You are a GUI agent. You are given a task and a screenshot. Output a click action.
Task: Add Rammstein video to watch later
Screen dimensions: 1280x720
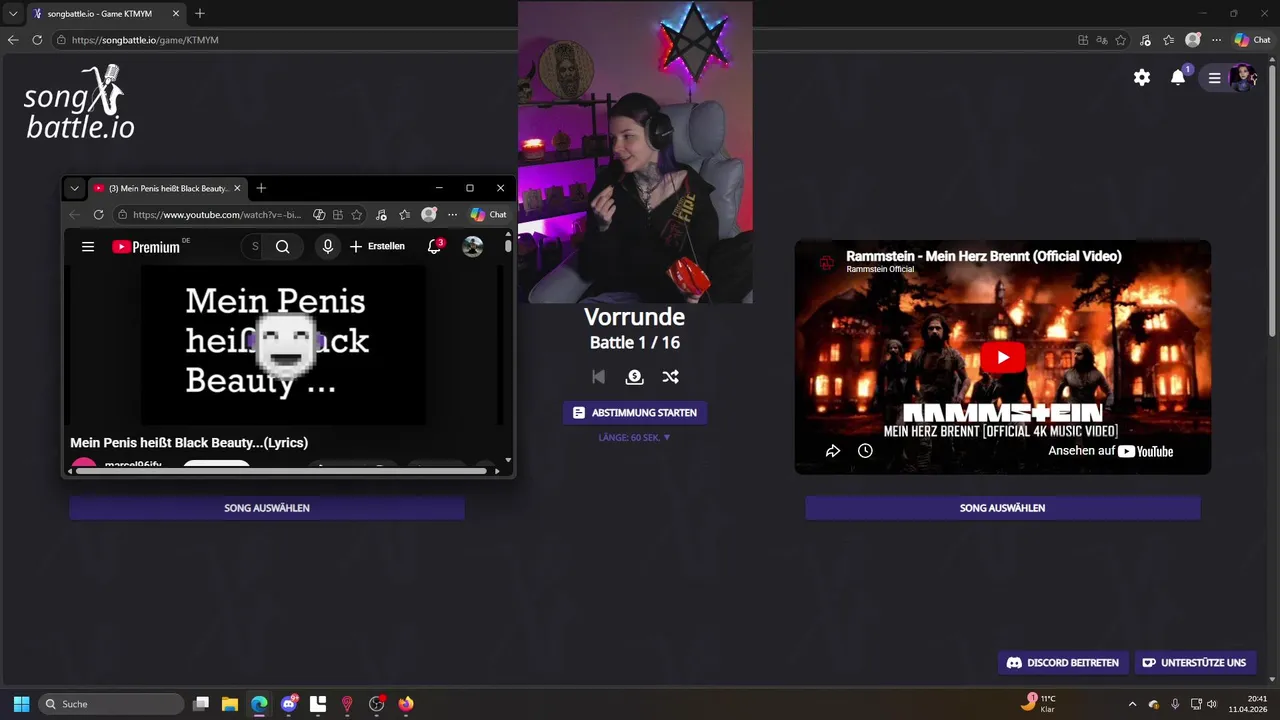tap(865, 451)
